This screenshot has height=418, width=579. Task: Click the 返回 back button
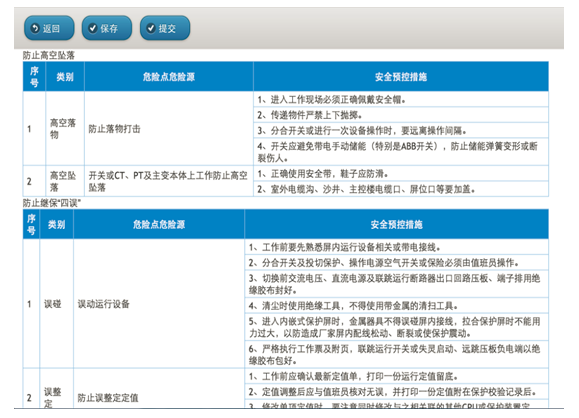click(49, 28)
